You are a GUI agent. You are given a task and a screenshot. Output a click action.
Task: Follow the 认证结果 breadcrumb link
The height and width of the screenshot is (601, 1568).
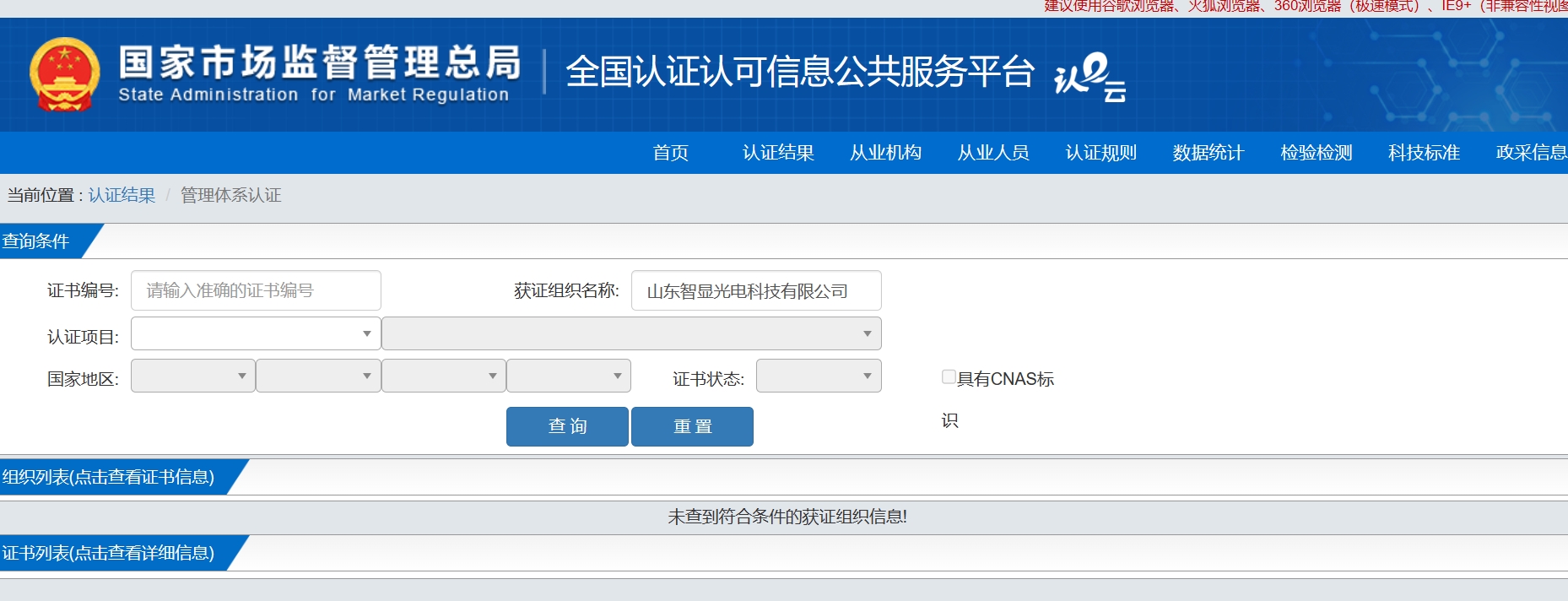click(x=122, y=195)
